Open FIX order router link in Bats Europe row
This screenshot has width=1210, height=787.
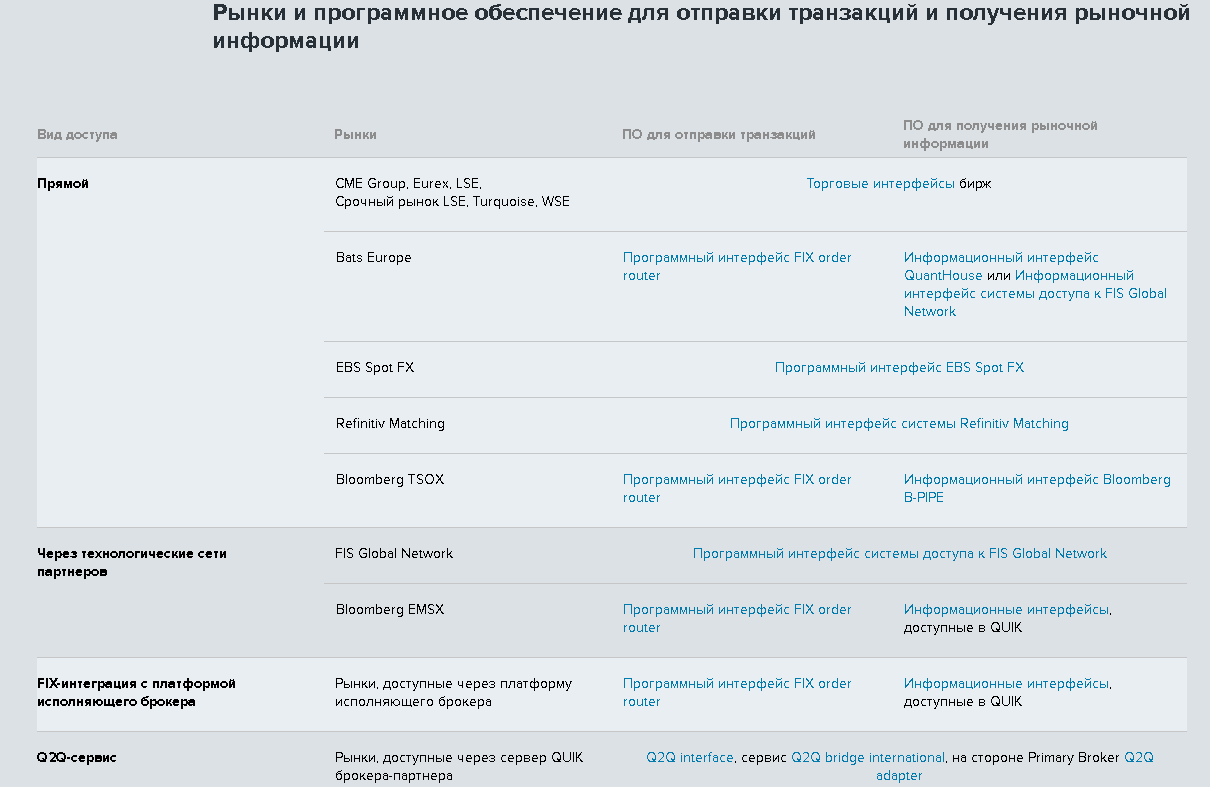pos(737,267)
